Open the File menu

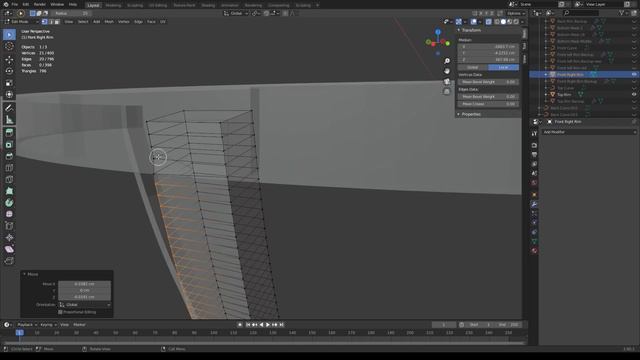click(x=15, y=4)
